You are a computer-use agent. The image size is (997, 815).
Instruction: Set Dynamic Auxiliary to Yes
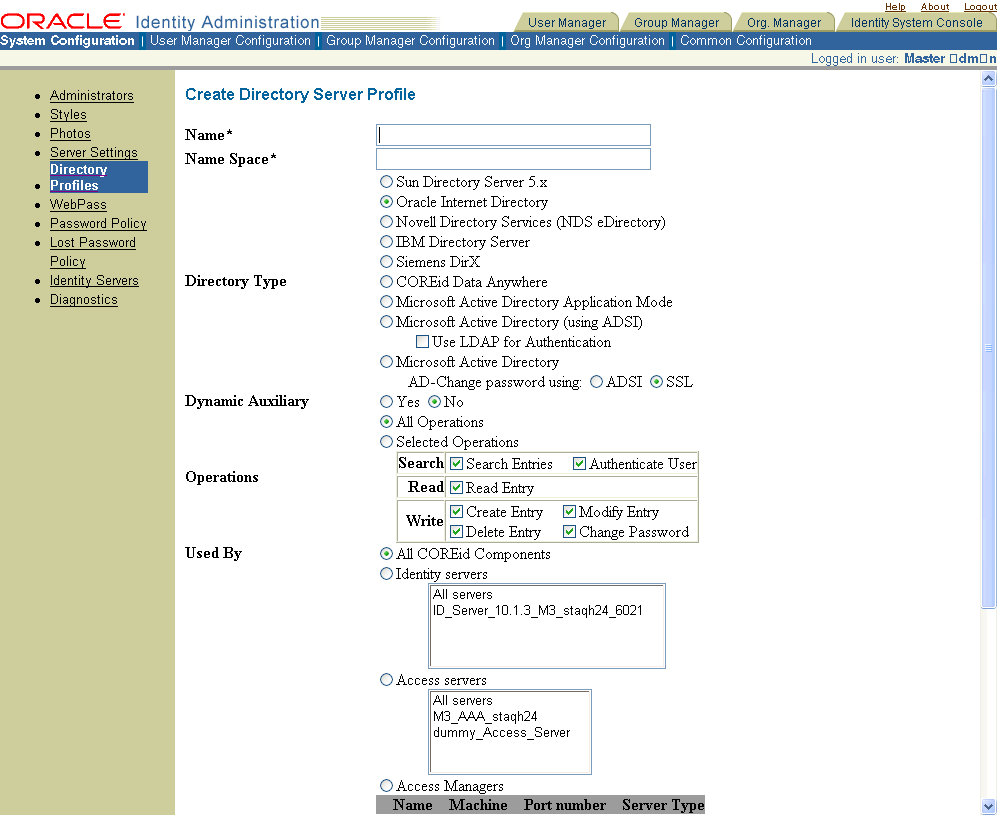pos(387,402)
